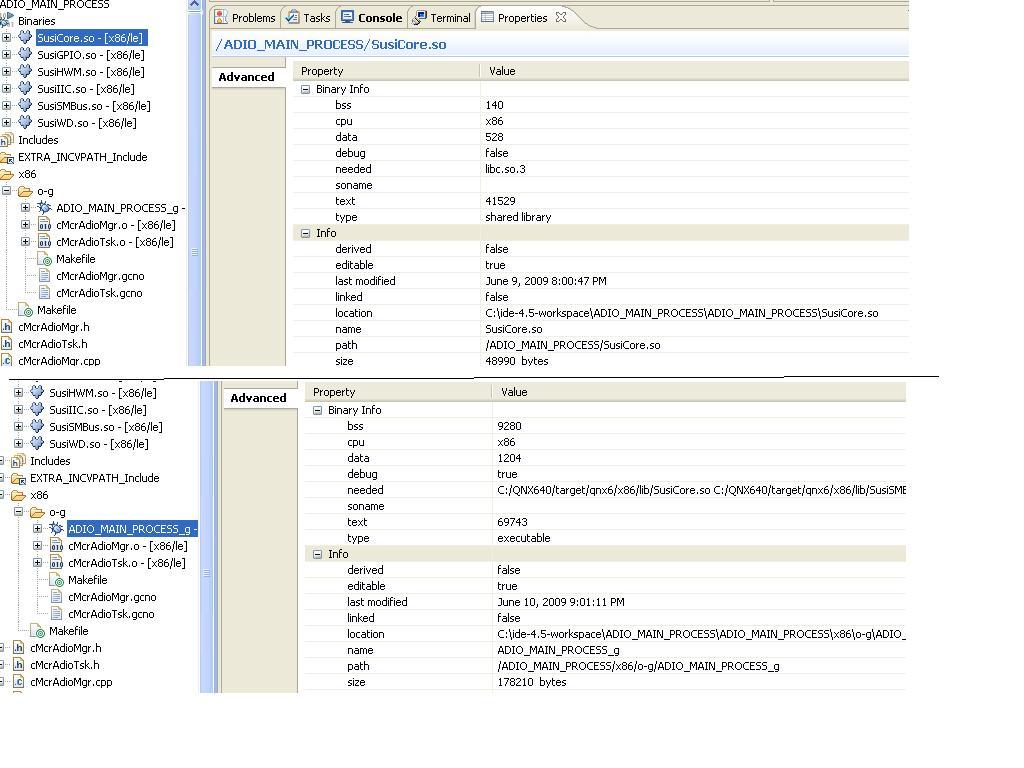Click the Tasks view checklist icon
Screen dimensions: 1024x768
point(292,18)
